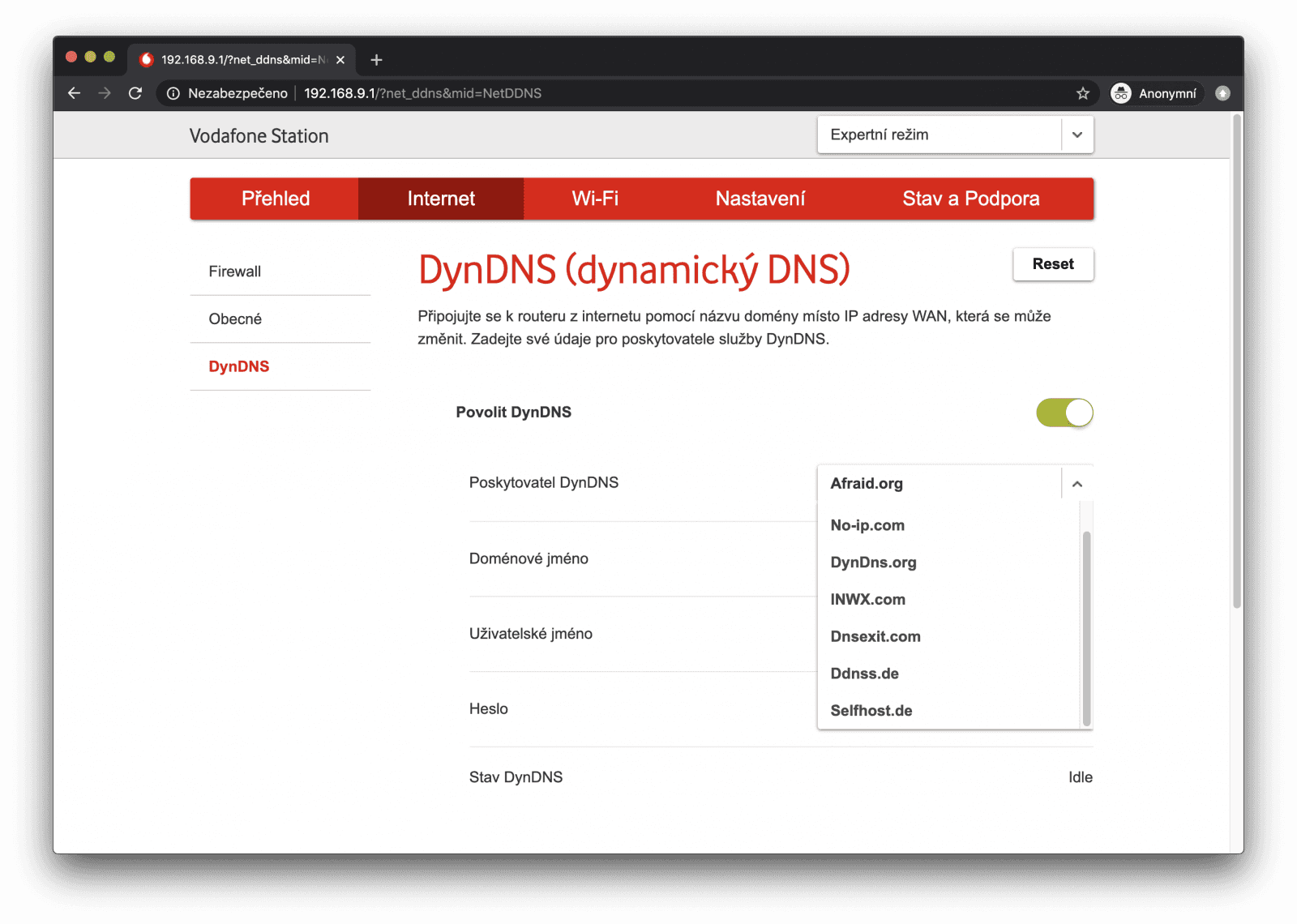Viewport: 1297px width, 924px height.
Task: Collapse the Poskytovatel DynDNS provider dropdown
Action: pyautogui.click(x=1077, y=484)
